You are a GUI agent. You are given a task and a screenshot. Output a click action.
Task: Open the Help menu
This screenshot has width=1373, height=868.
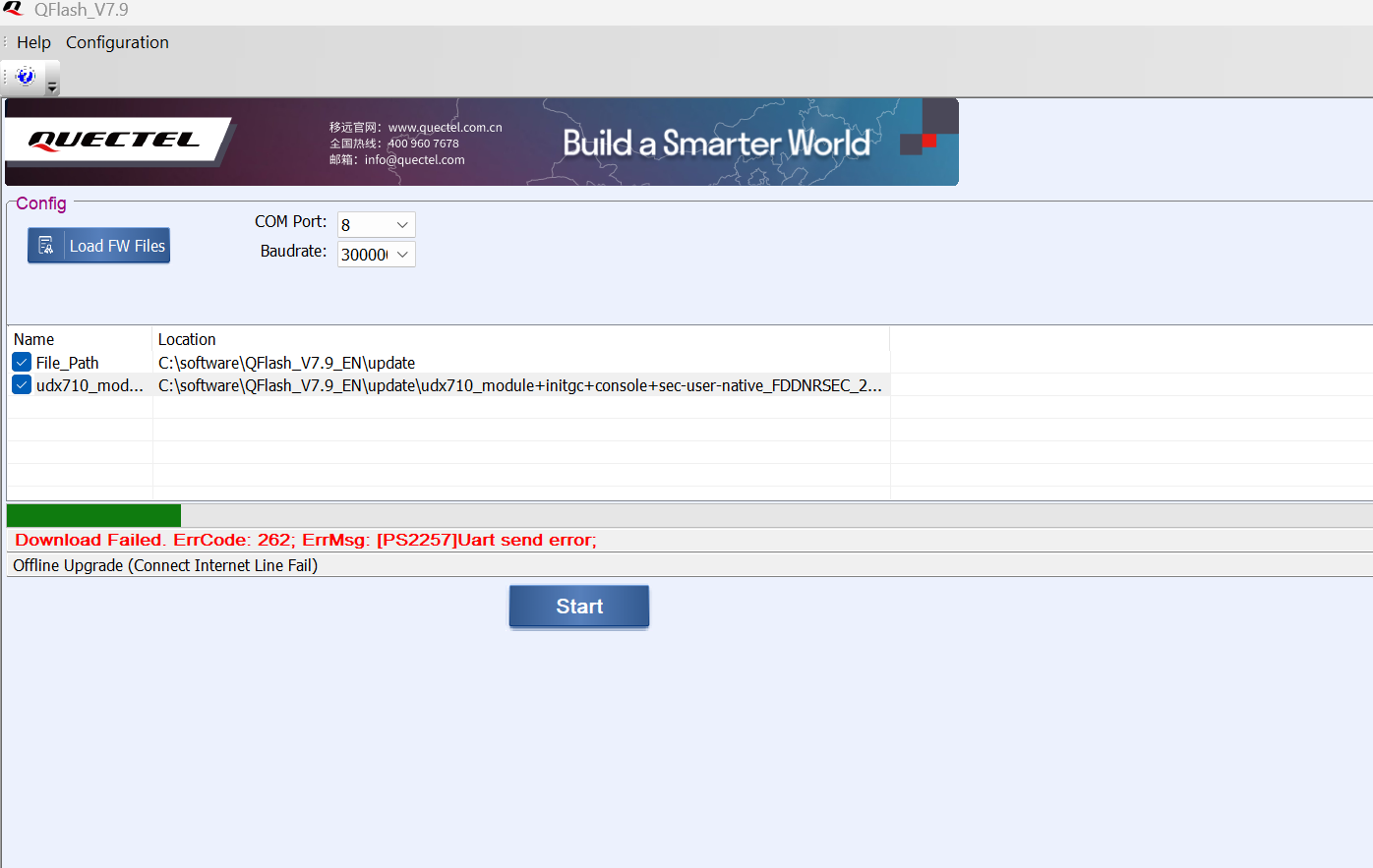click(33, 42)
